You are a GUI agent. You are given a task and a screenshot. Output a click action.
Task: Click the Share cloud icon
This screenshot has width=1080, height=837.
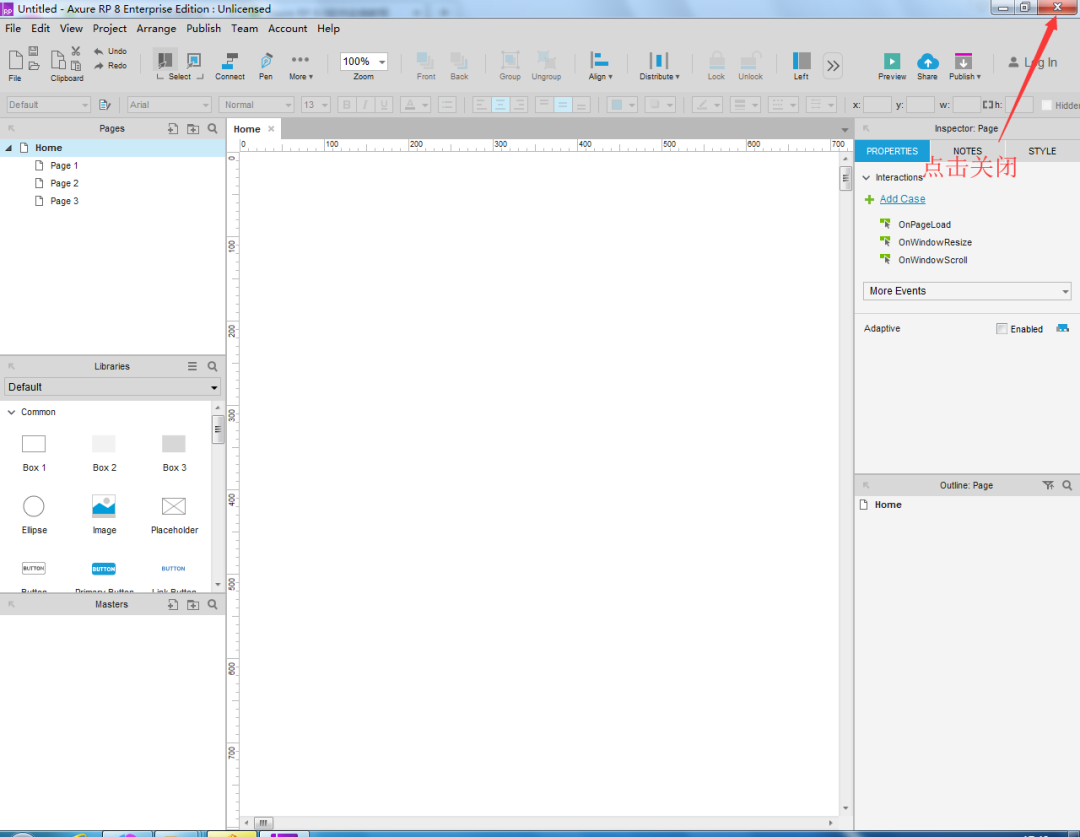coord(927,60)
